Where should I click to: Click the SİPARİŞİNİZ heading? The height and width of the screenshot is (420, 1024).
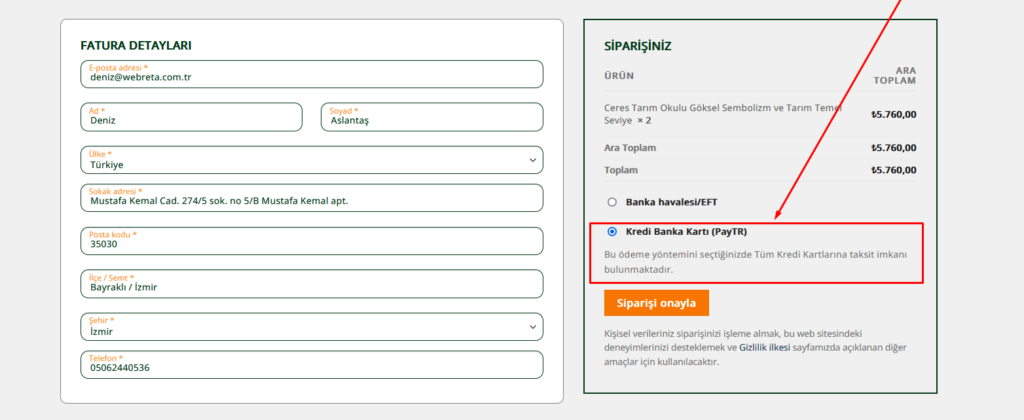coord(638,46)
